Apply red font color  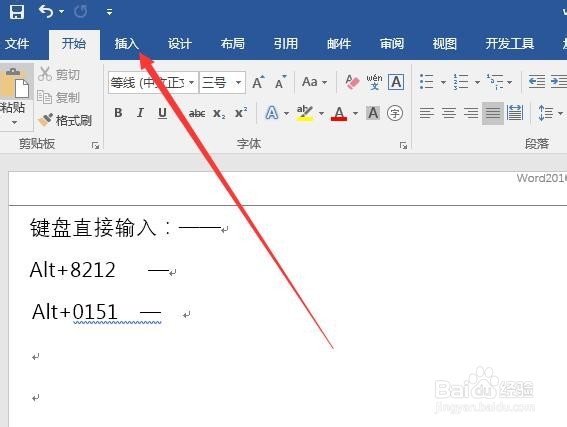click(x=339, y=113)
